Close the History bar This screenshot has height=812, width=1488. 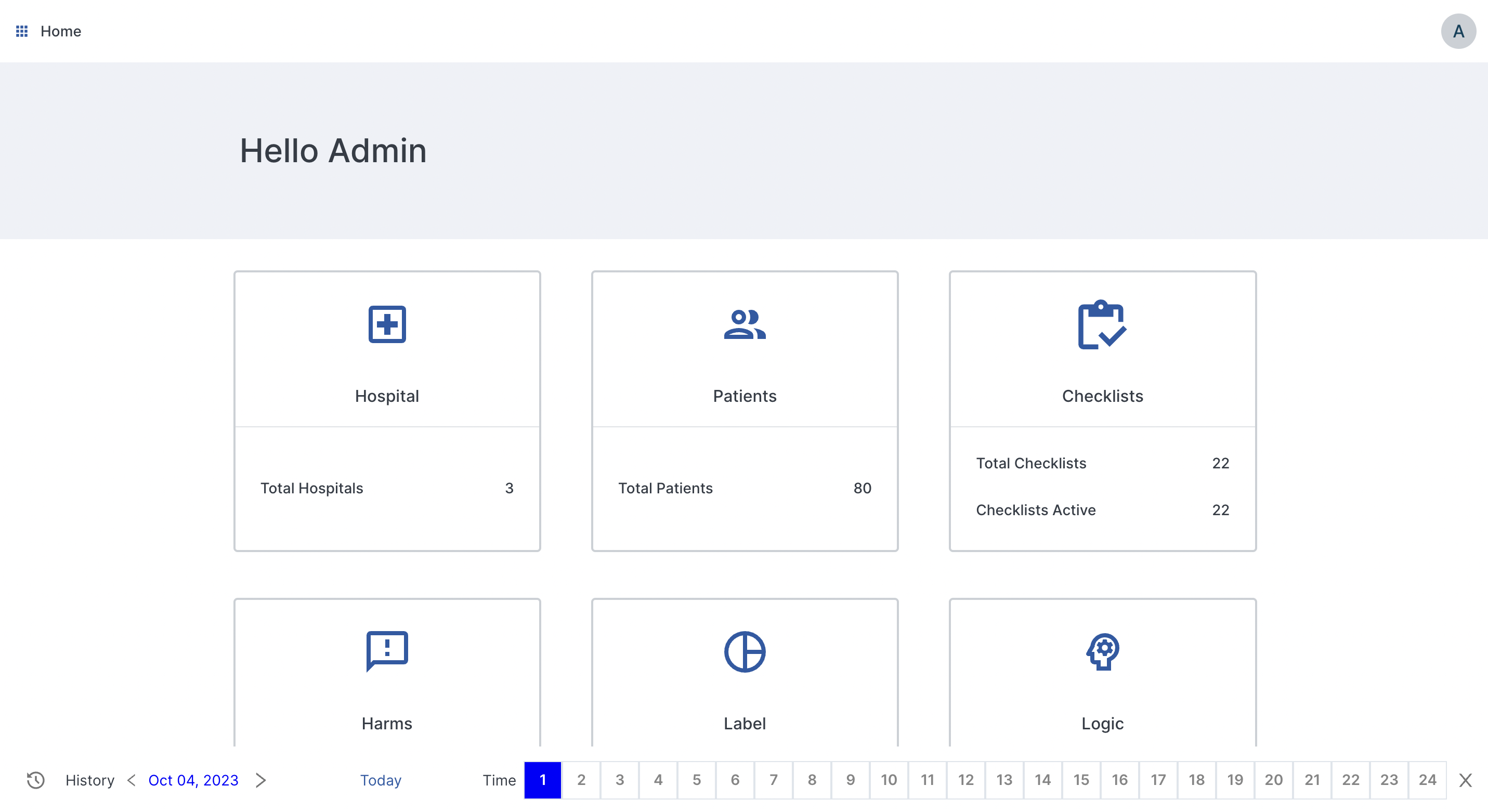(x=1465, y=780)
